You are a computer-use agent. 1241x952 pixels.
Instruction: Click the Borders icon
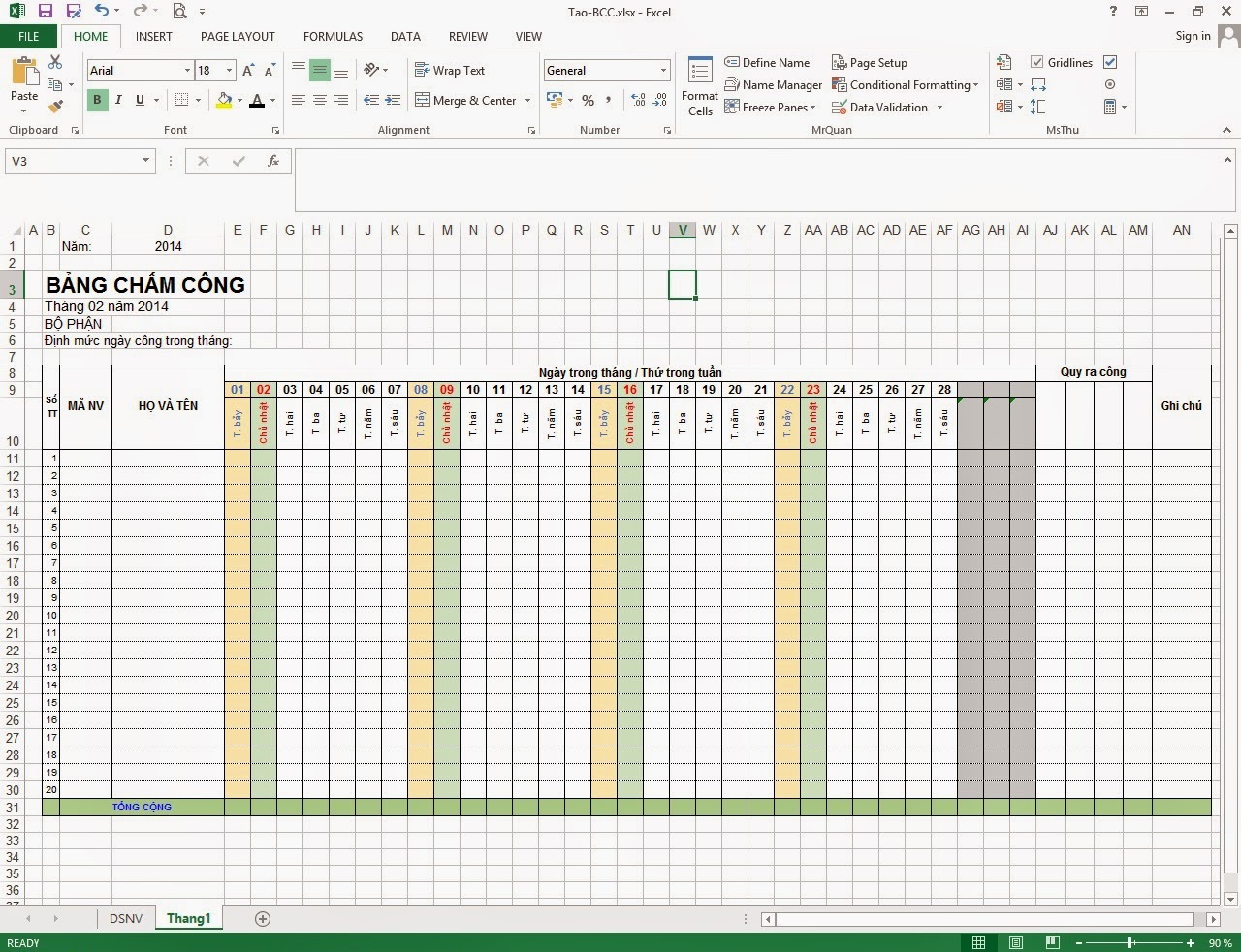[181, 100]
